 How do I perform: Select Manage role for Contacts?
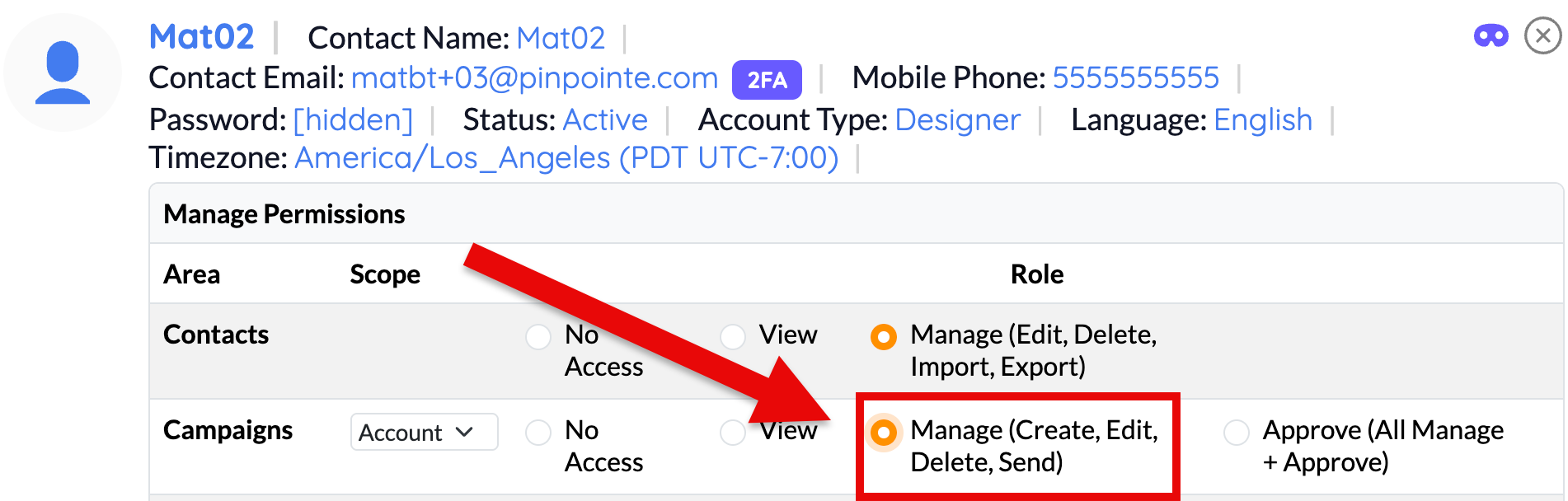coord(884,336)
